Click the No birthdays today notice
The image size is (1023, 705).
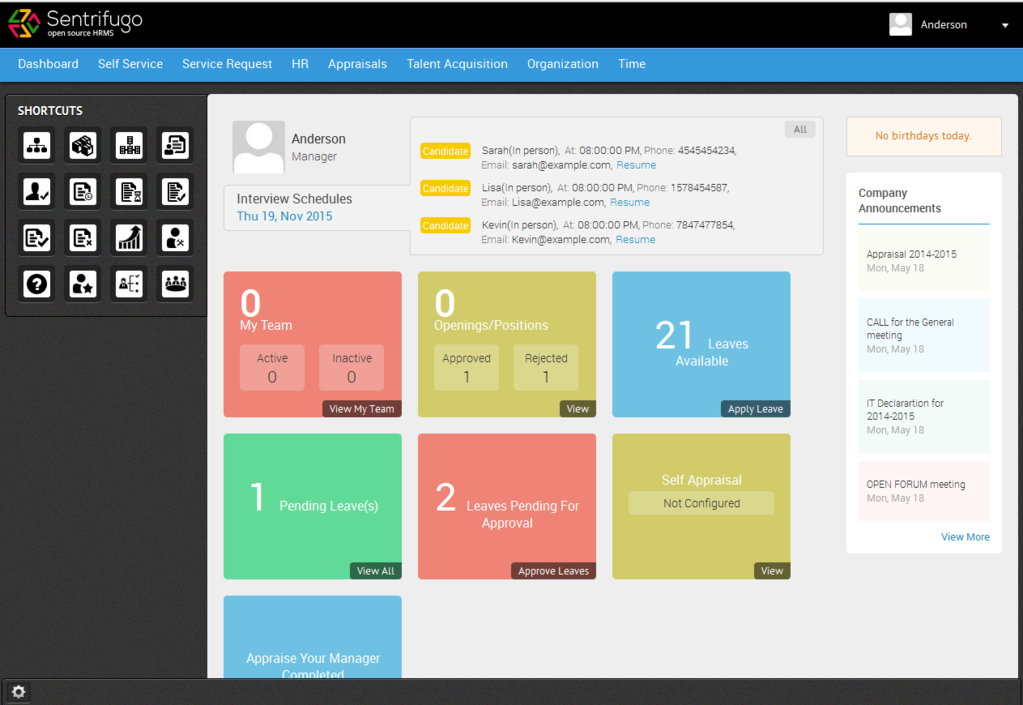pos(924,136)
